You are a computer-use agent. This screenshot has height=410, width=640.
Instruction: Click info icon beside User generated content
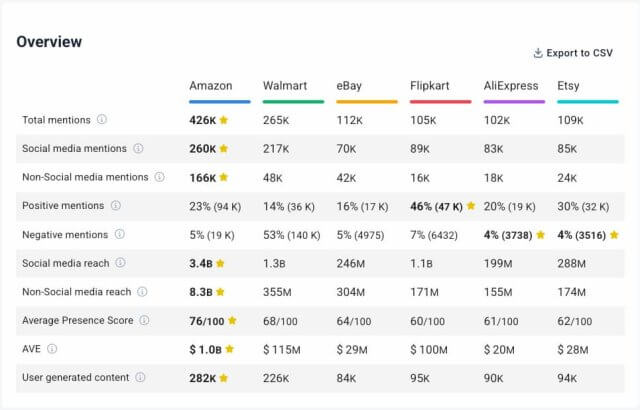(140, 377)
